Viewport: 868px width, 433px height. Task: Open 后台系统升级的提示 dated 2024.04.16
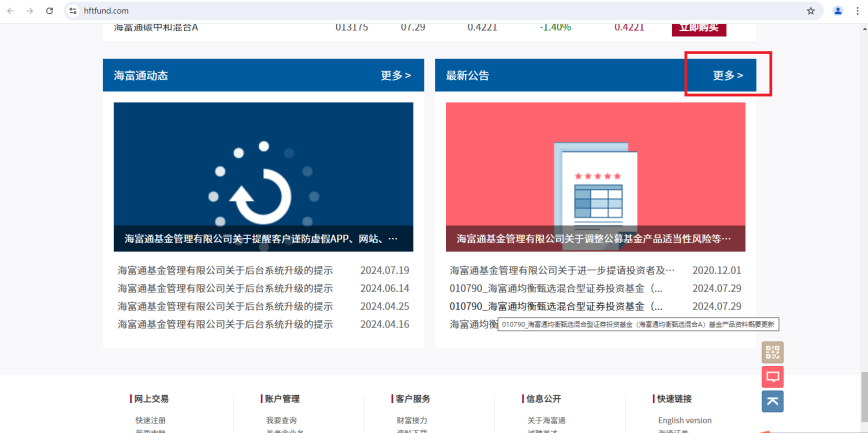(x=225, y=324)
